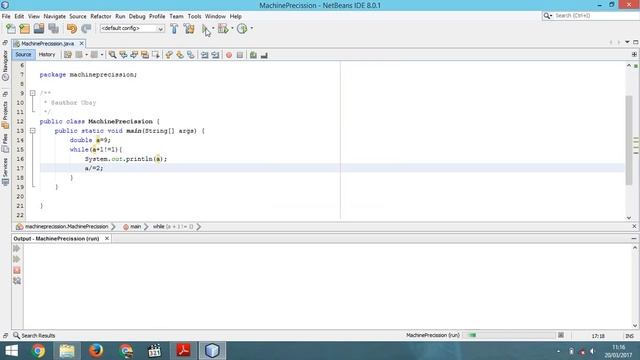The image size is (640, 360).
Task: Switch to Source view
Action: pos(23,55)
